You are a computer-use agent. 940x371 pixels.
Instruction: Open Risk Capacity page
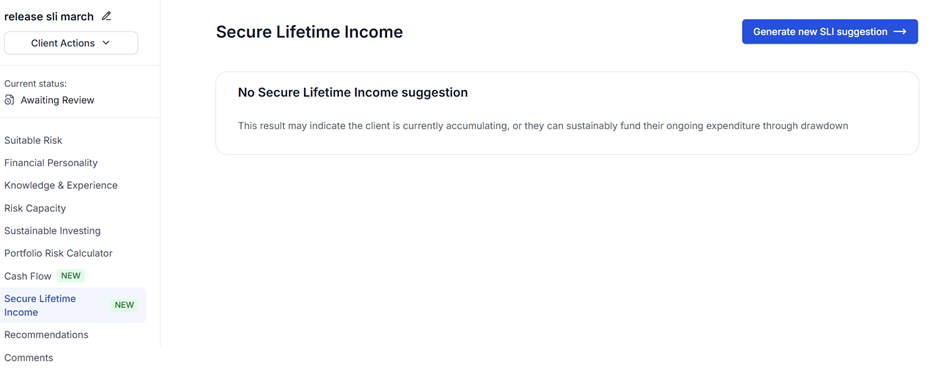click(x=35, y=209)
